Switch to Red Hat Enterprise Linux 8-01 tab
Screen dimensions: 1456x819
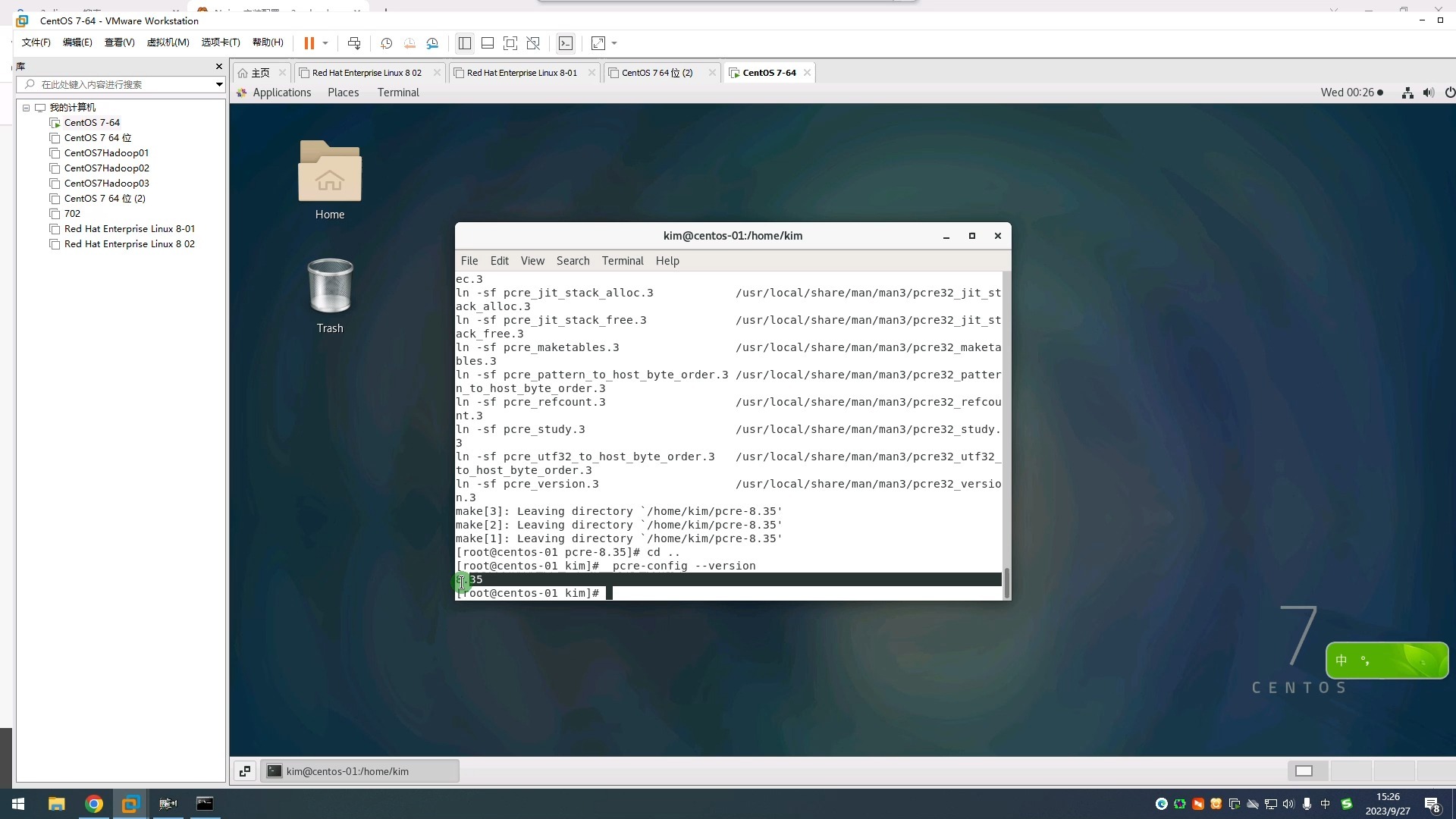coord(521,73)
